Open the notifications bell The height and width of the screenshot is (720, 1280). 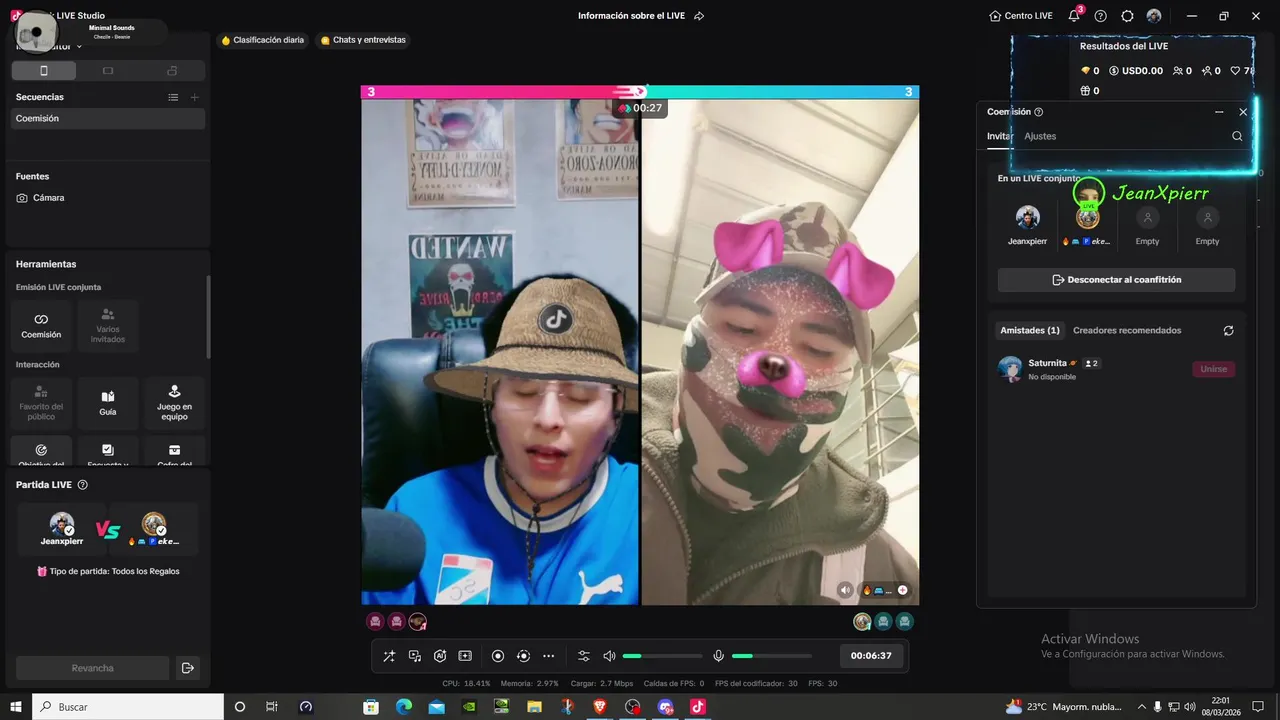pyautogui.click(x=1075, y=16)
